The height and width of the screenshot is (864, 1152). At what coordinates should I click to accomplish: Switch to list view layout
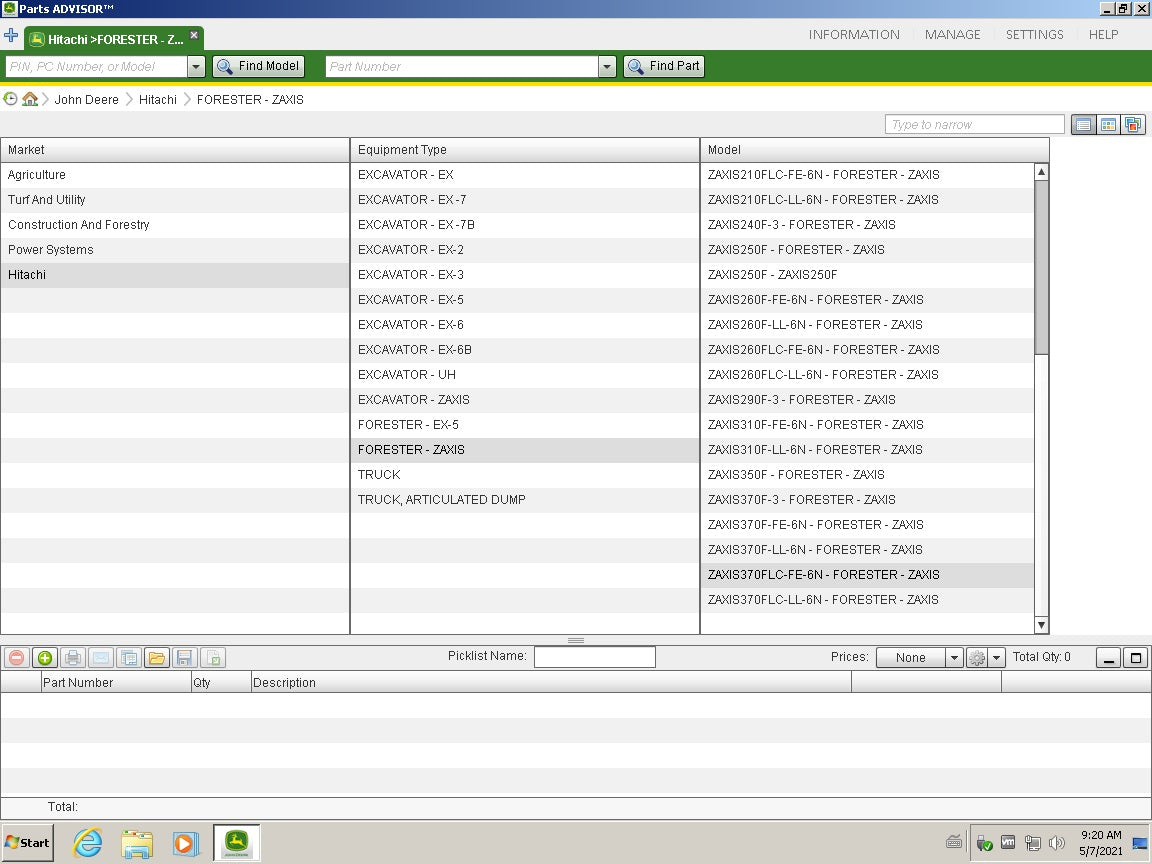[1083, 125]
